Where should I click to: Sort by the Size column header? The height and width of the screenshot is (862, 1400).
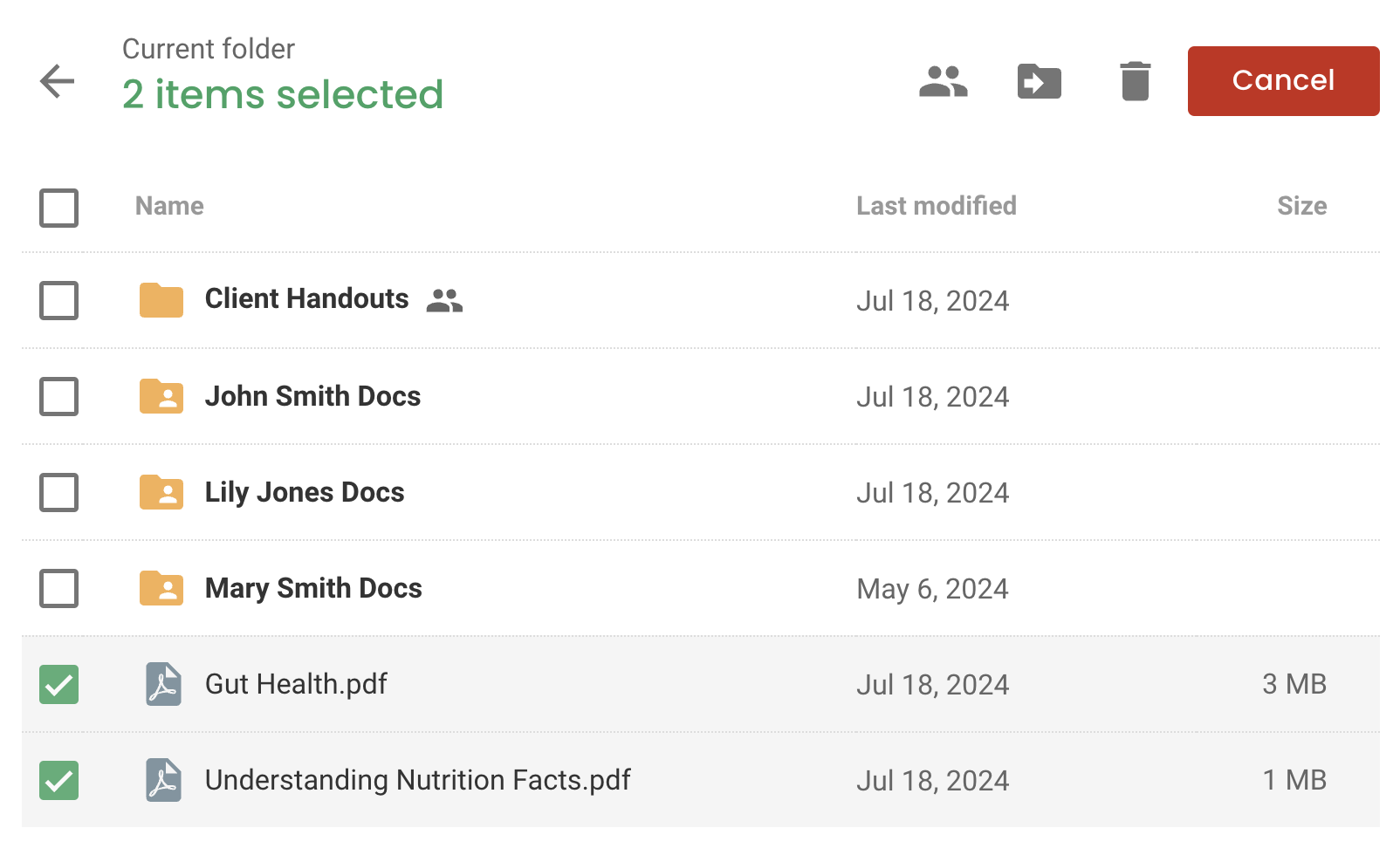[x=1301, y=206]
